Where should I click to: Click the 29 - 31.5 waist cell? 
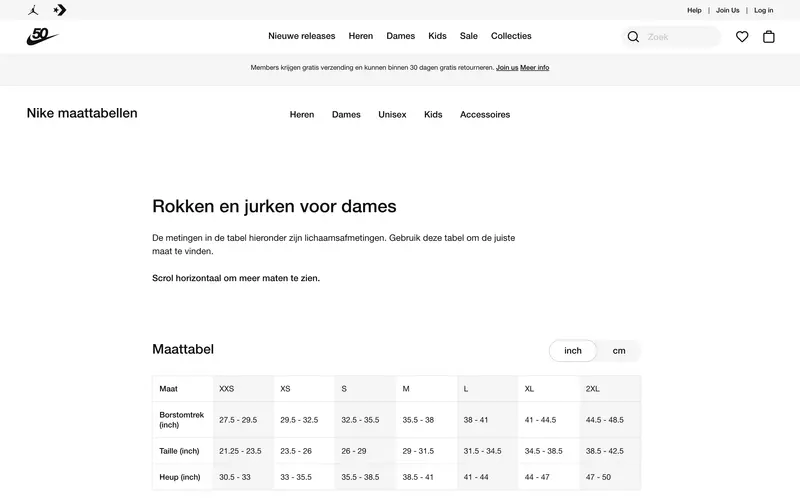(427, 451)
